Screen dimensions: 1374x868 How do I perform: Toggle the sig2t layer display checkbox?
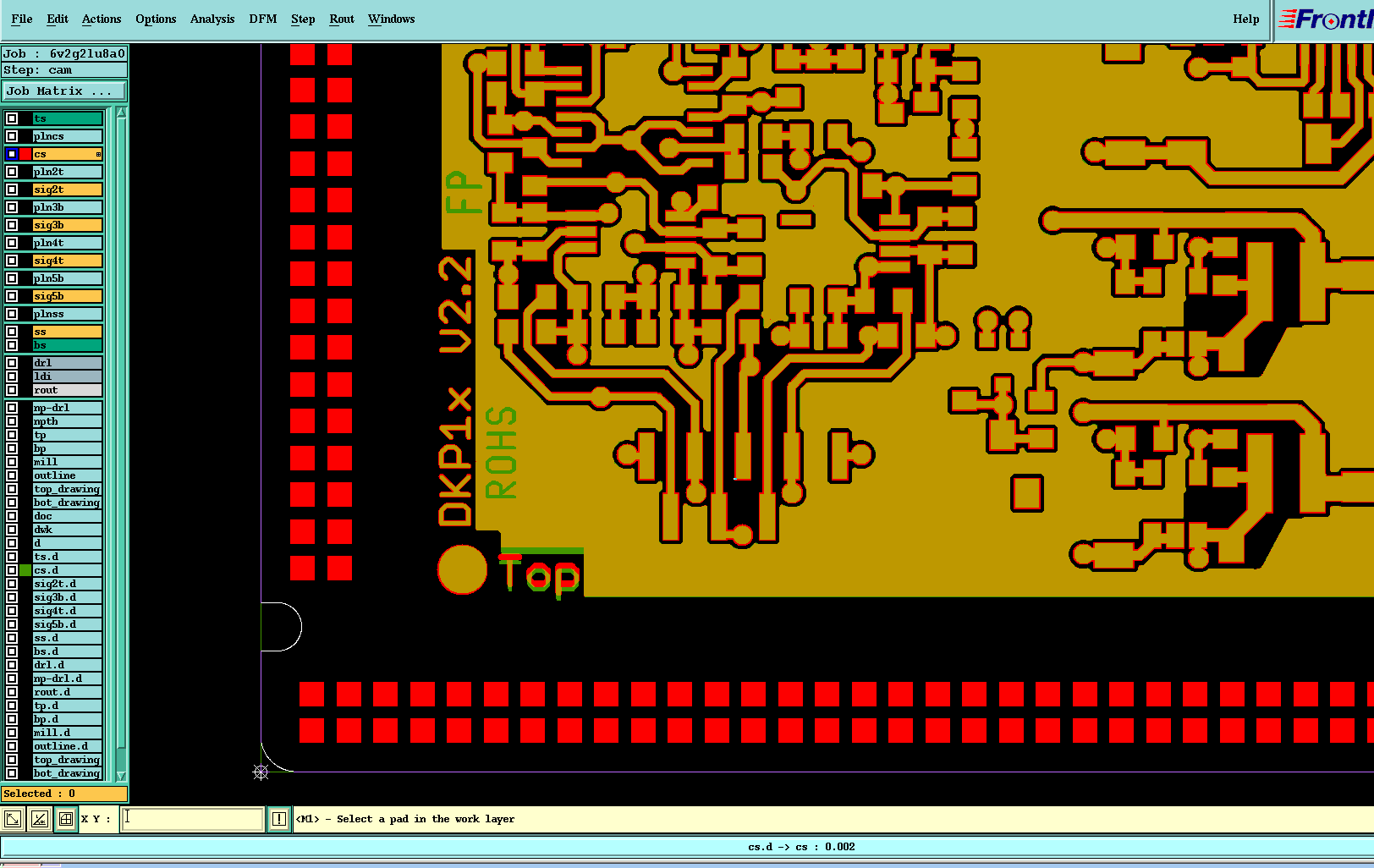point(12,190)
